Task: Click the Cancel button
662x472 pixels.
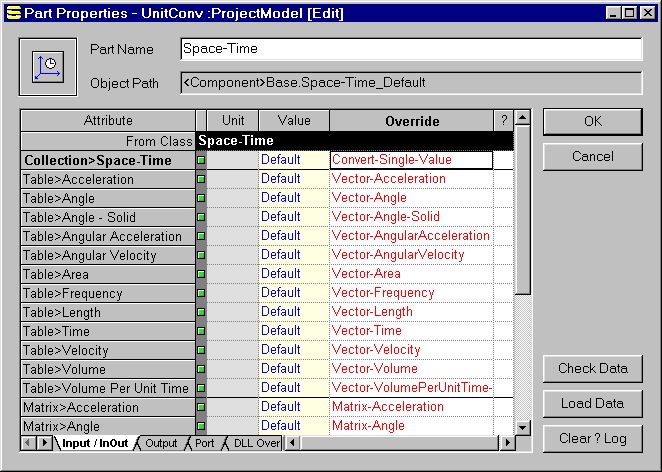Action: [592, 157]
